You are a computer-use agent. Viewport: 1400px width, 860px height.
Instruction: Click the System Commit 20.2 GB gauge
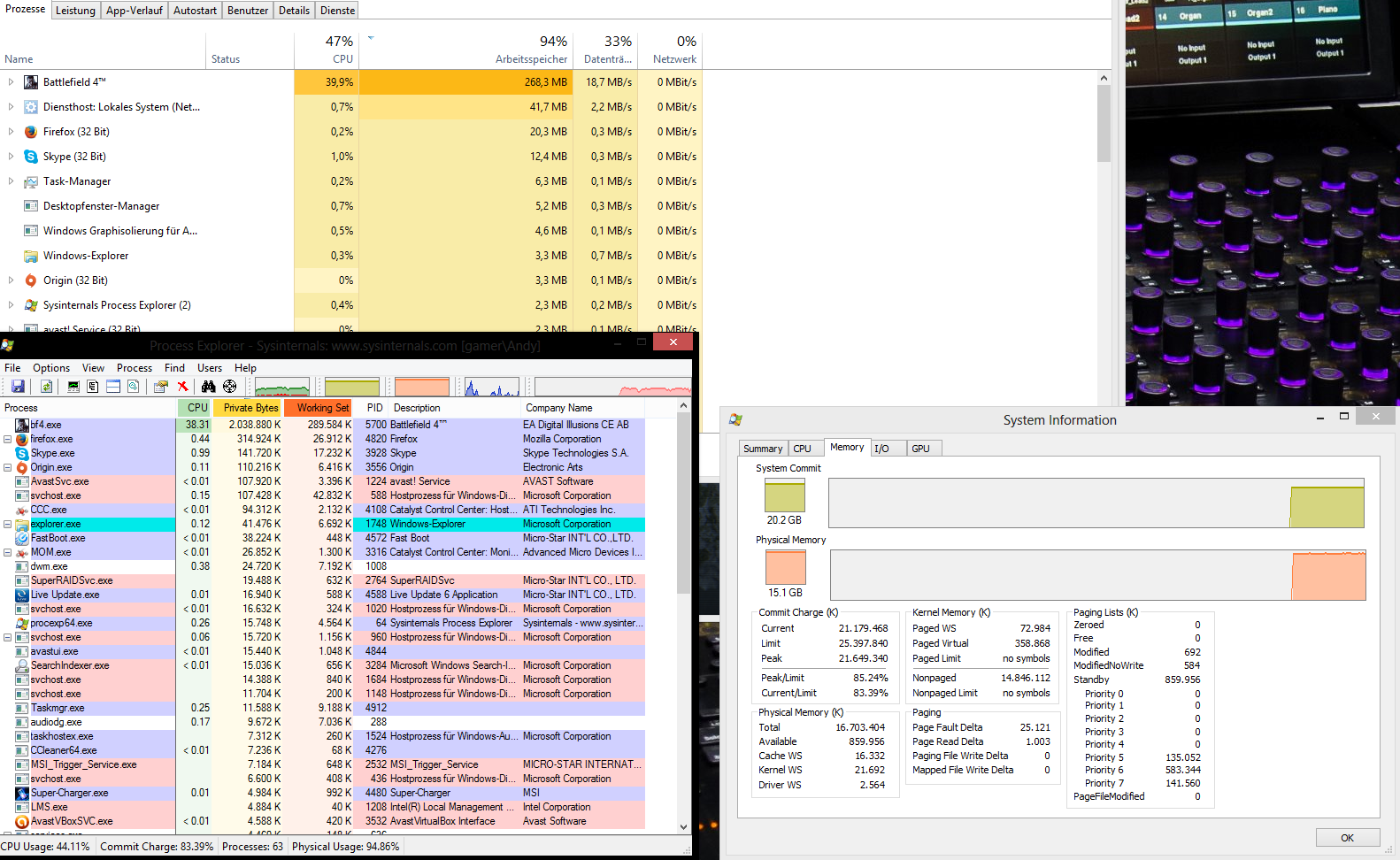coord(785,495)
